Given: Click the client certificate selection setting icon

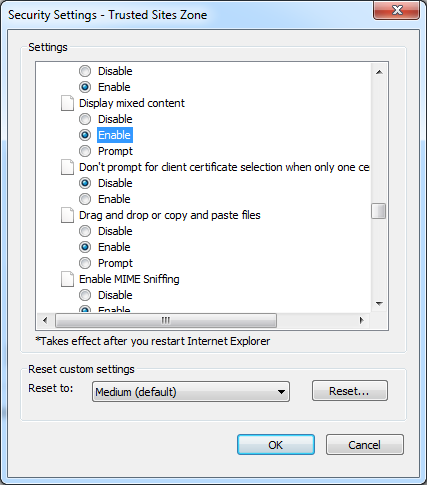Looking at the screenshot, I should pos(67,167).
